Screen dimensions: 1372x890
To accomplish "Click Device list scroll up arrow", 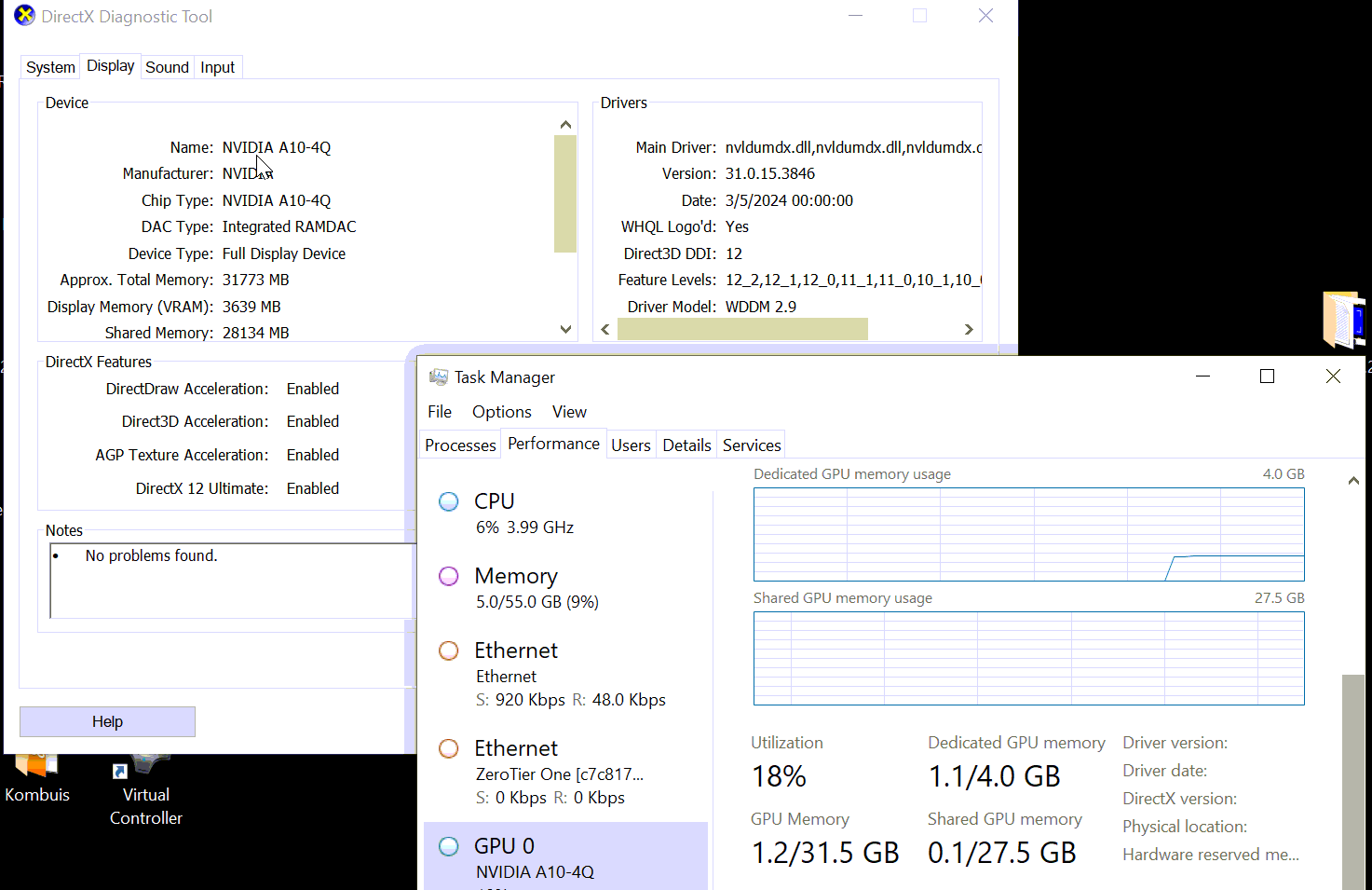I will pyautogui.click(x=565, y=125).
